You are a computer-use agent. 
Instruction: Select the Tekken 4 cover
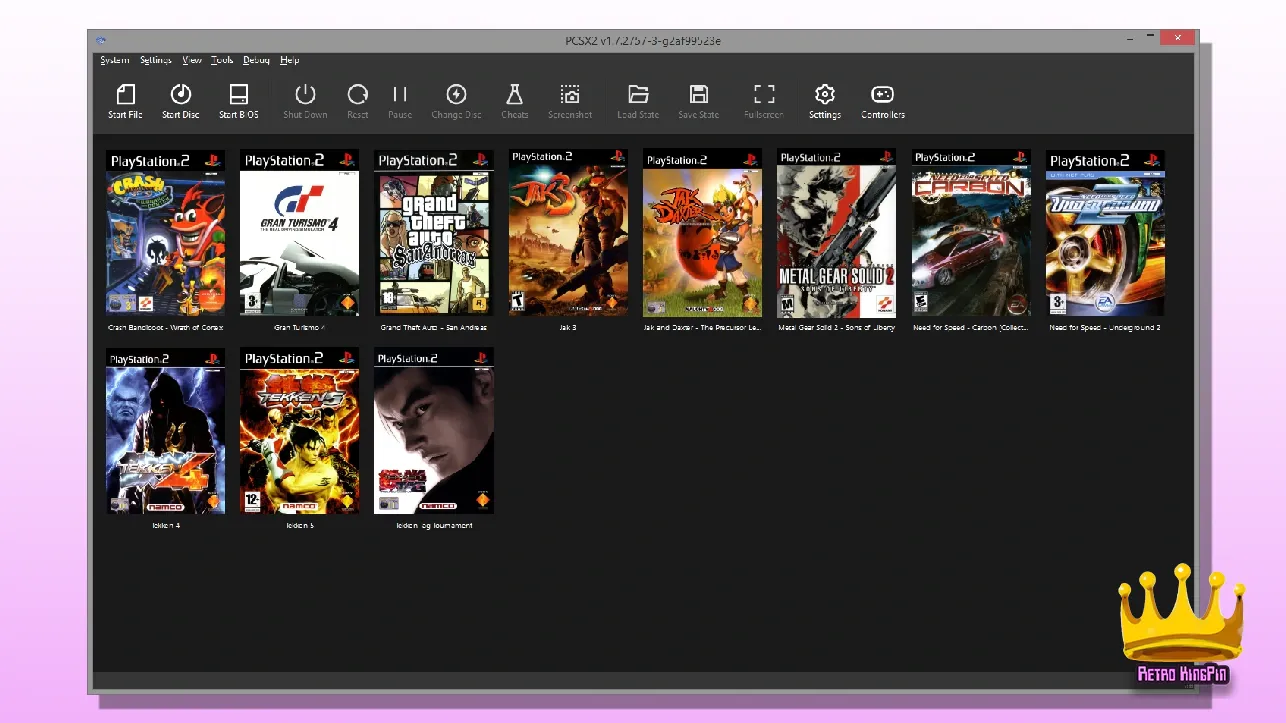[166, 431]
